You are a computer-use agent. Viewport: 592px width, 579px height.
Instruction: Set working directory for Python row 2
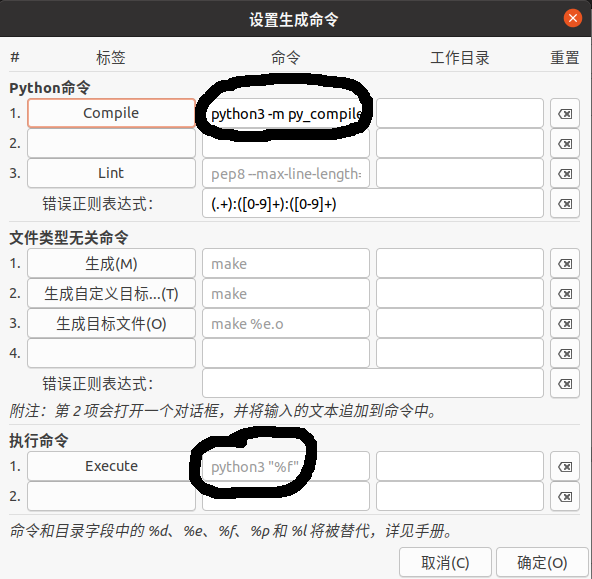[x=460, y=143]
